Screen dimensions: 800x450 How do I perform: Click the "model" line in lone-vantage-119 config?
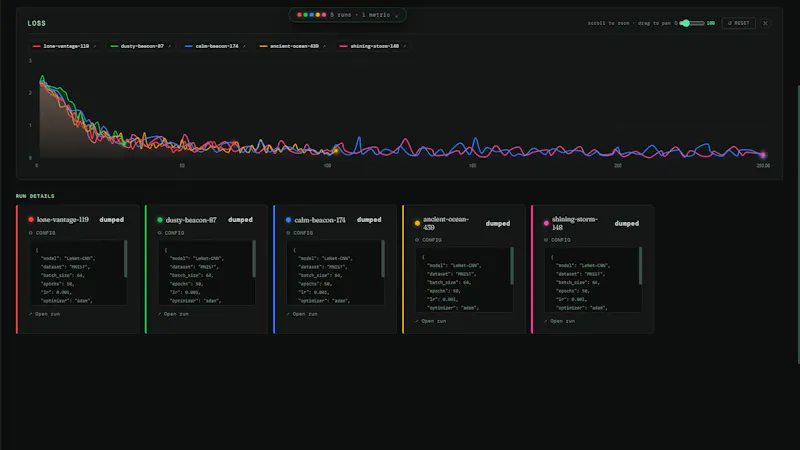[68, 258]
